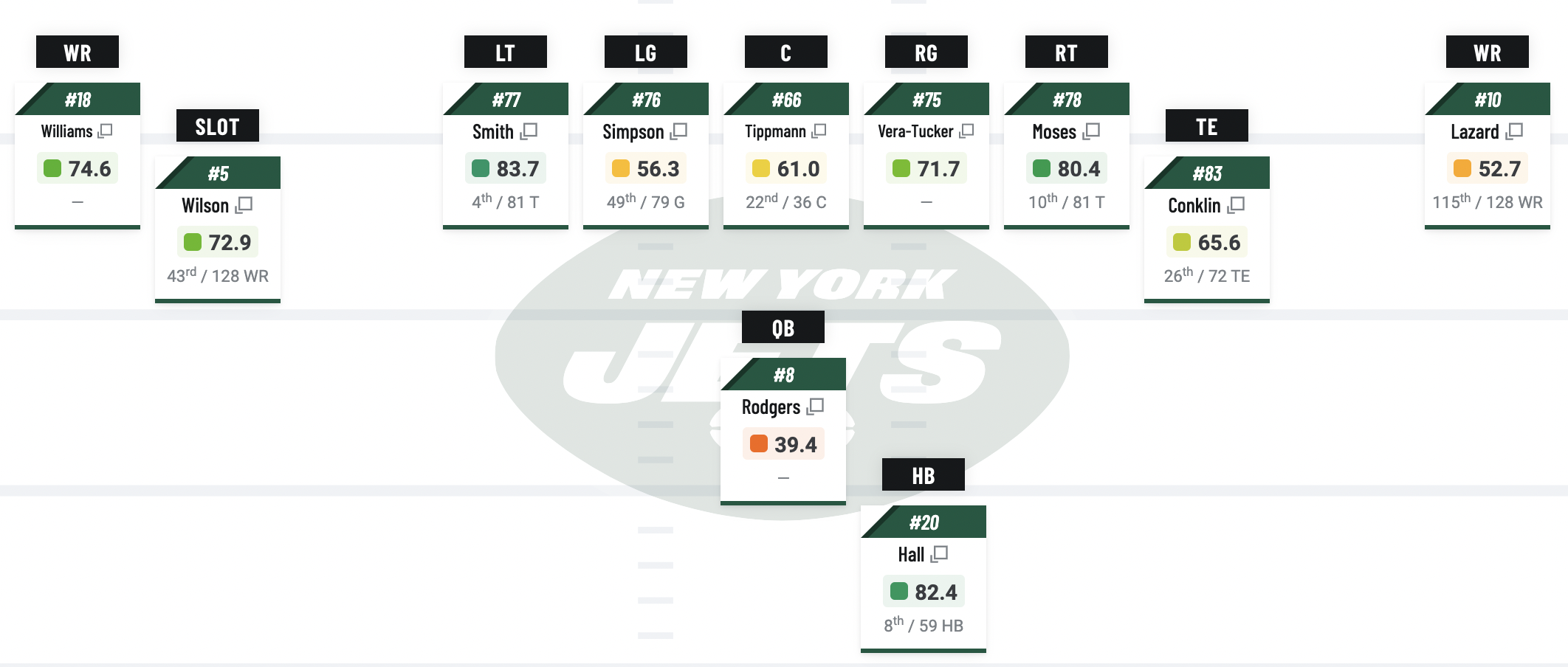This screenshot has width=1568, height=667.
Task: Click the pop-out icon beside Conklin
Action: click(1236, 204)
